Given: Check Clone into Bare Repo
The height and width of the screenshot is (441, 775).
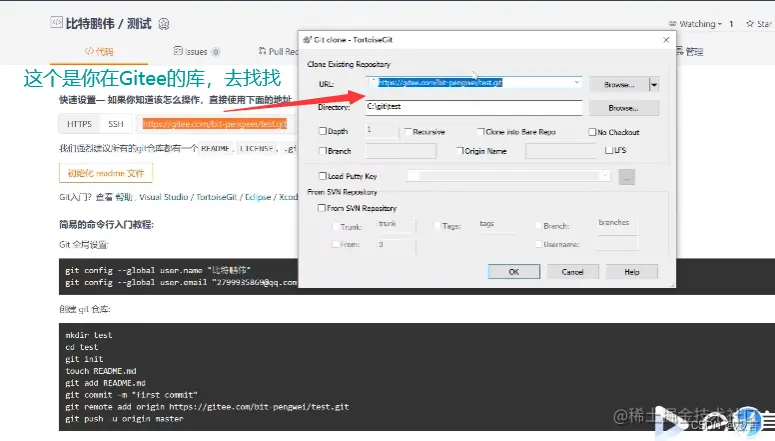Looking at the screenshot, I should pyautogui.click(x=480, y=132).
